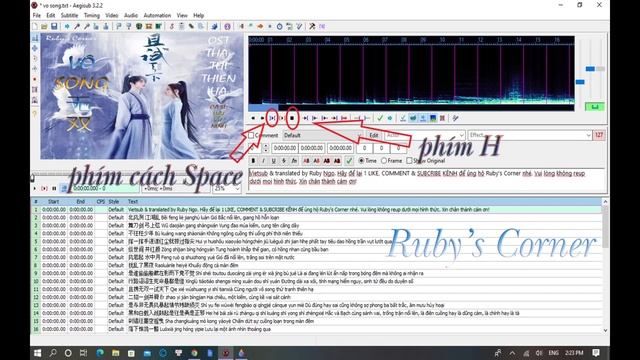Open the taskbar search magnifier icon
The height and width of the screenshot is (360, 640).
coord(53,353)
